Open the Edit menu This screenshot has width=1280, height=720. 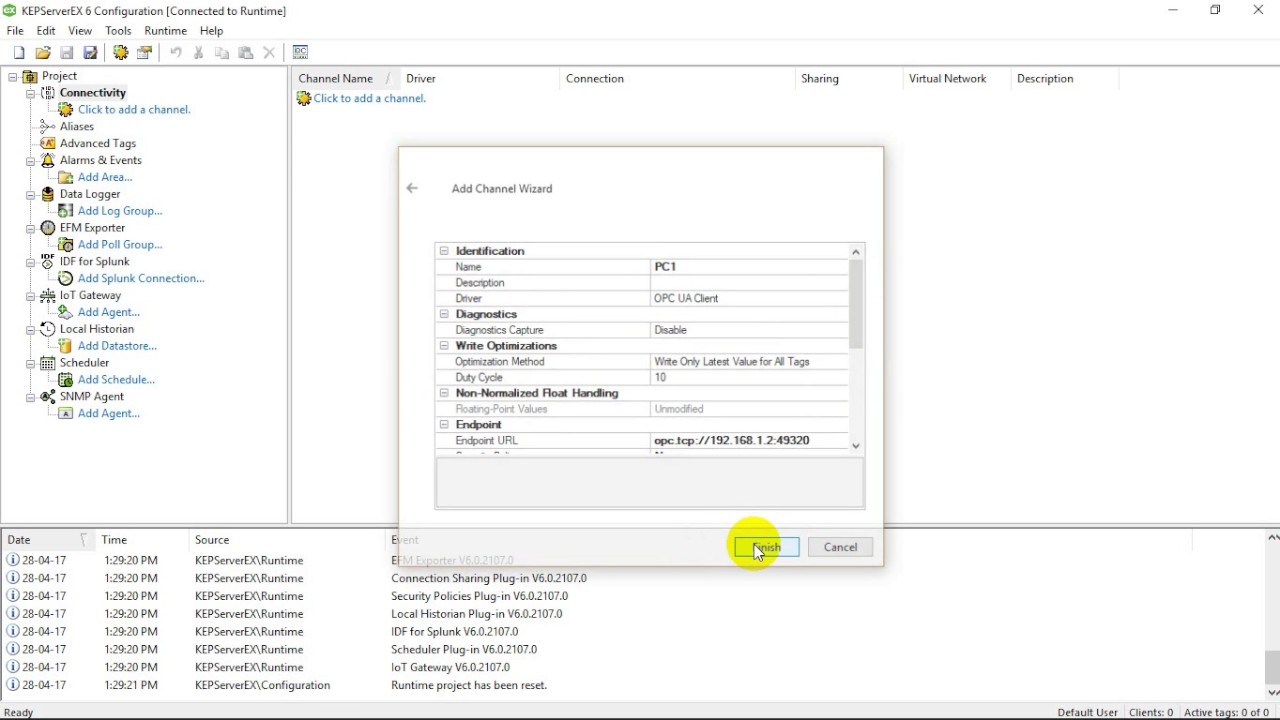click(46, 31)
